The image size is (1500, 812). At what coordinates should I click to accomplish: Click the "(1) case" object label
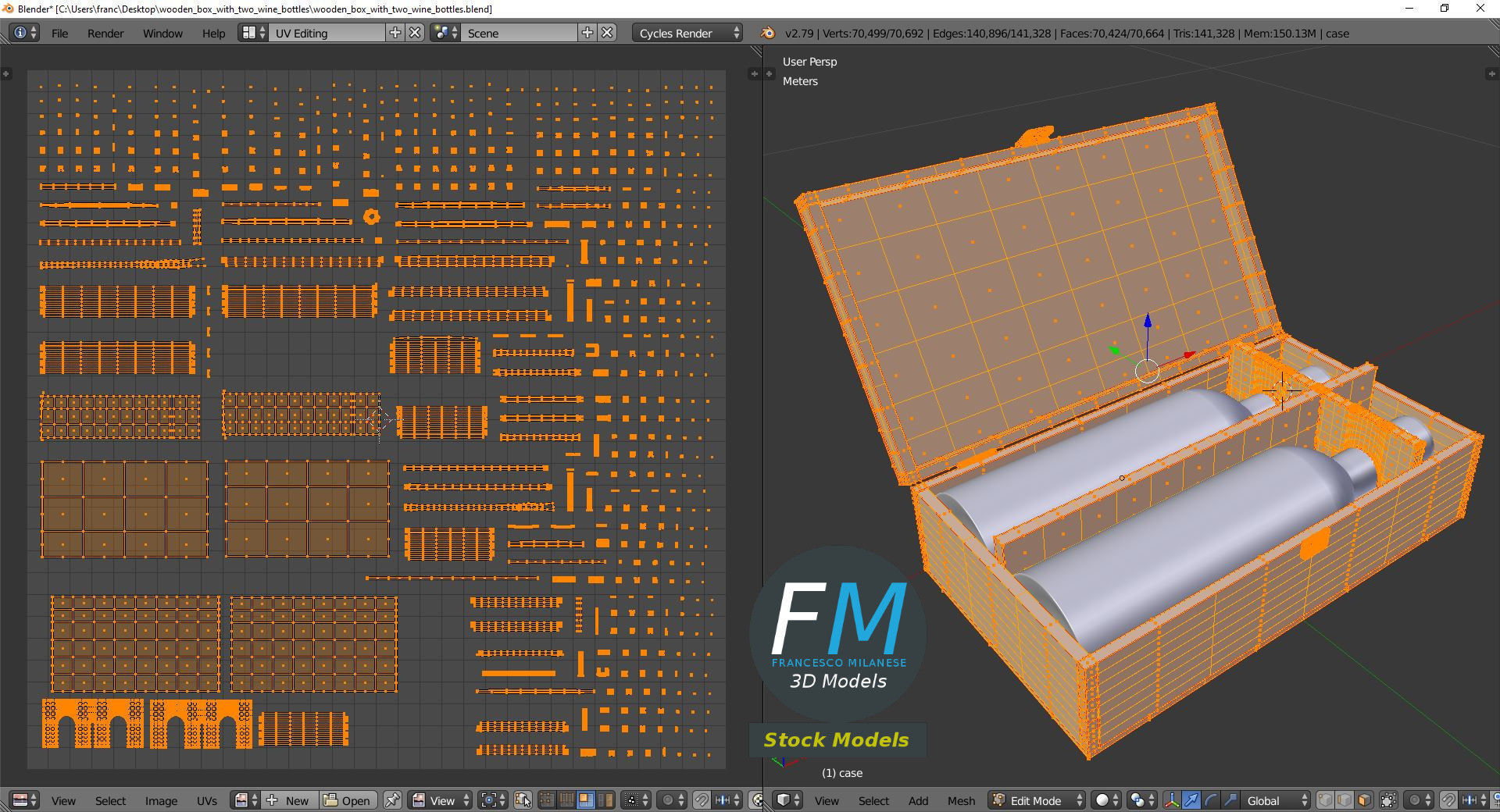pos(842,773)
